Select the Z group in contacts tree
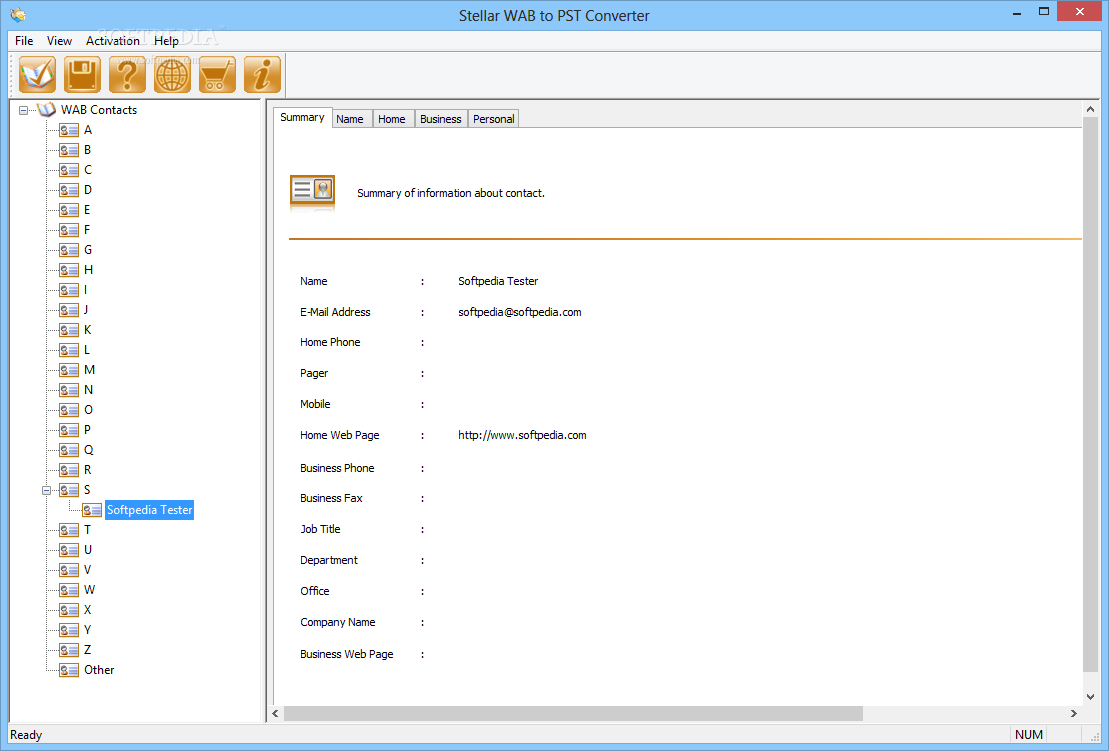The image size is (1109, 751). coord(88,650)
